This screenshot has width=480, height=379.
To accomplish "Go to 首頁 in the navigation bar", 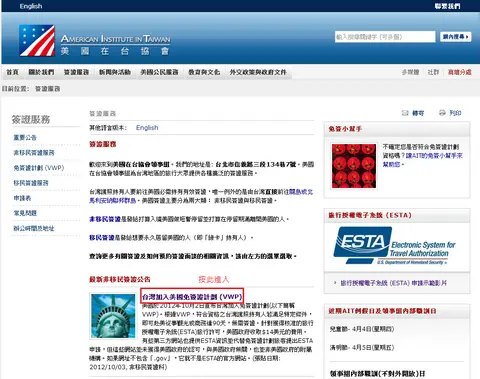I will point(13,72).
